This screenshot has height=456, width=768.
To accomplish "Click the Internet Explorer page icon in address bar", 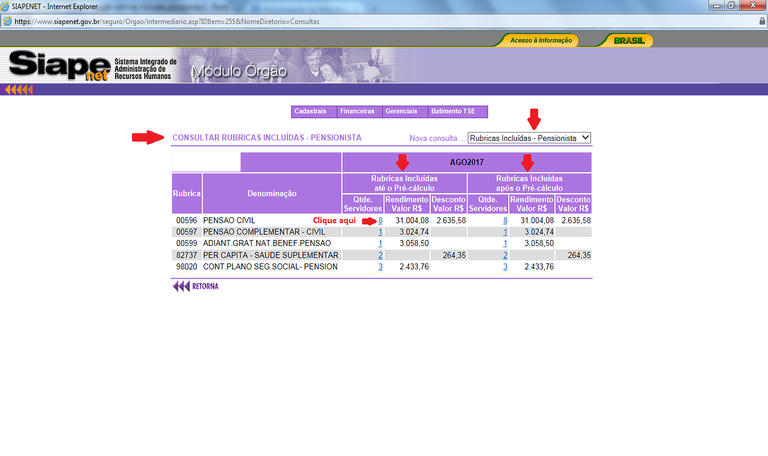I will tap(9, 20).
